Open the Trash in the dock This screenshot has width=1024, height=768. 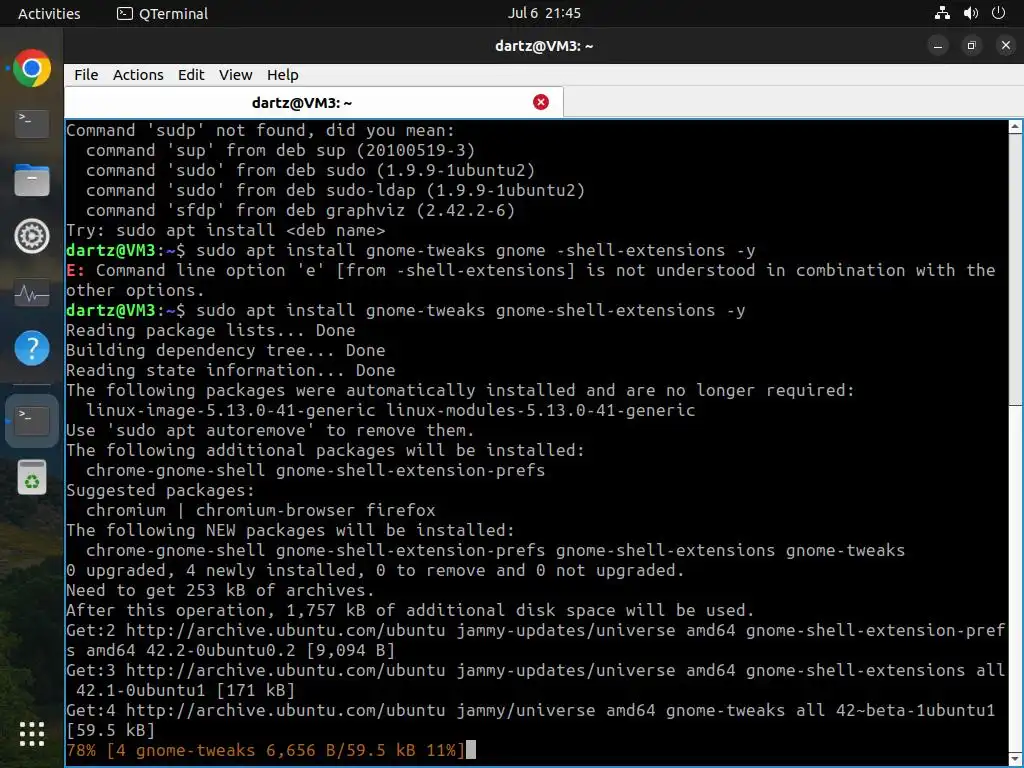[31, 477]
